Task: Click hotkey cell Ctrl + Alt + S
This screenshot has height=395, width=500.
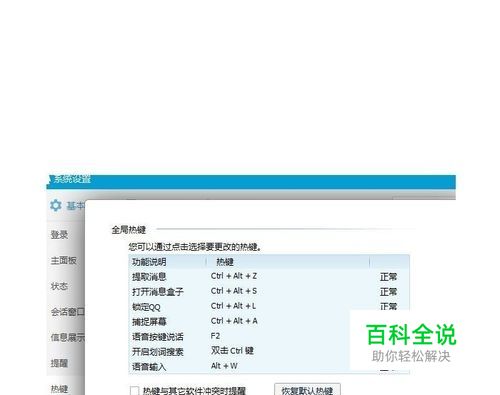Action: 234,291
